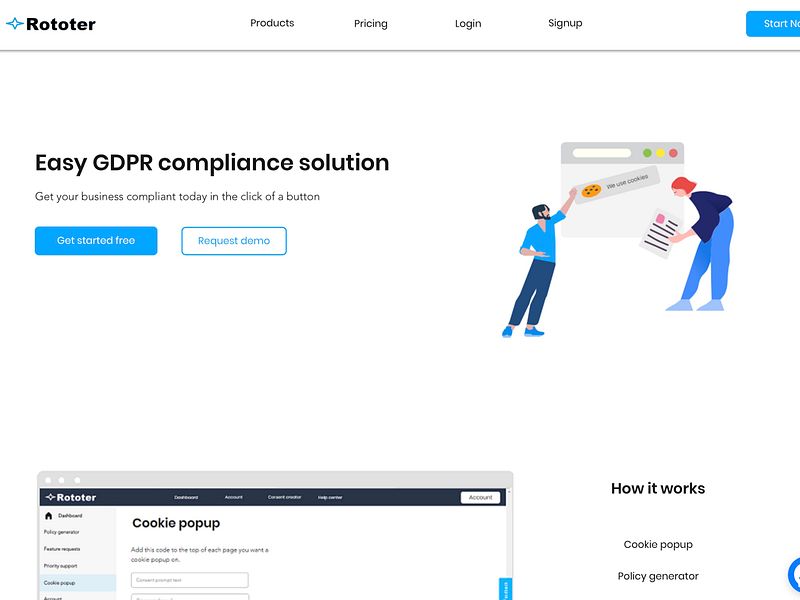The image size is (800, 600).
Task: Open the Login page
Action: tap(468, 23)
